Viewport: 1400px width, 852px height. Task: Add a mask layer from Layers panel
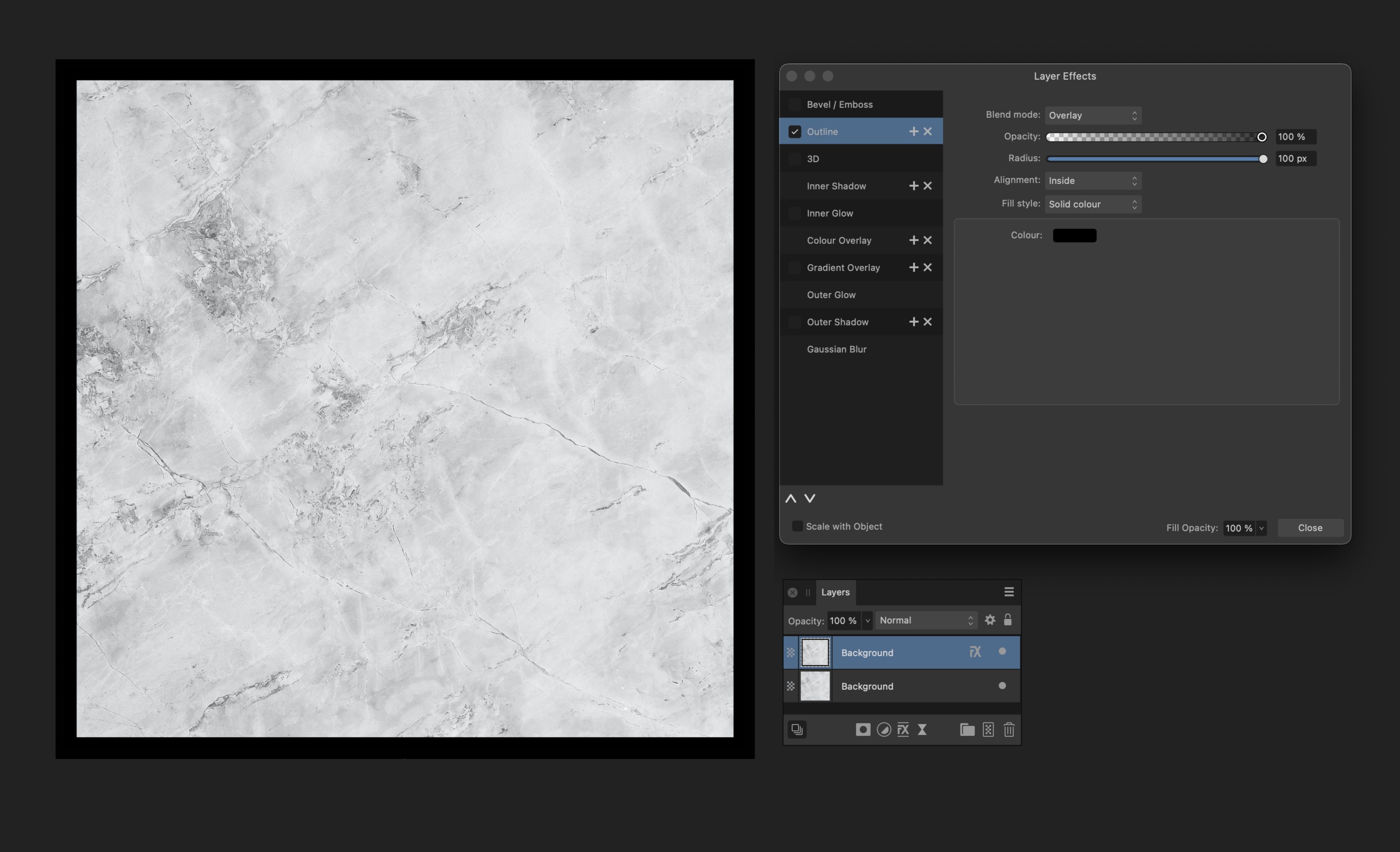click(x=863, y=730)
